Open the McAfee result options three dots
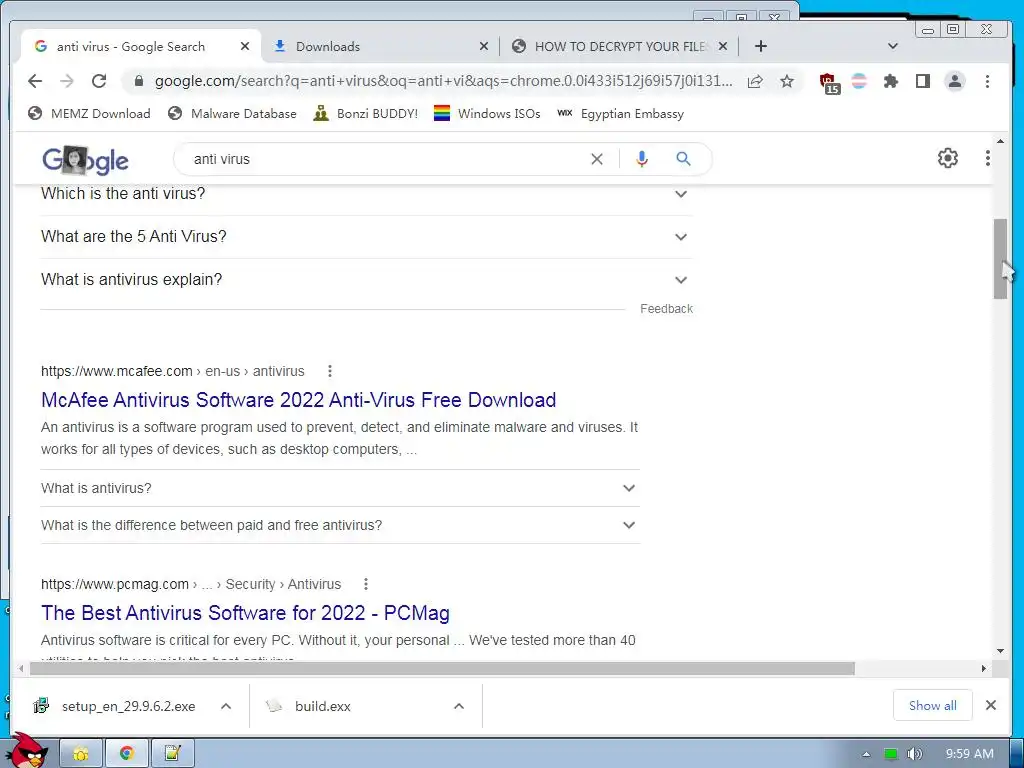 coord(330,371)
